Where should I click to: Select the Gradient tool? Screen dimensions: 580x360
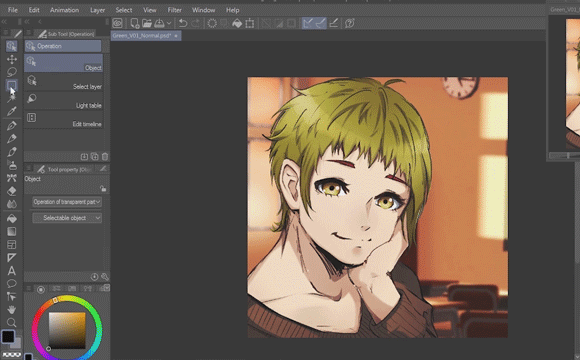(11, 231)
